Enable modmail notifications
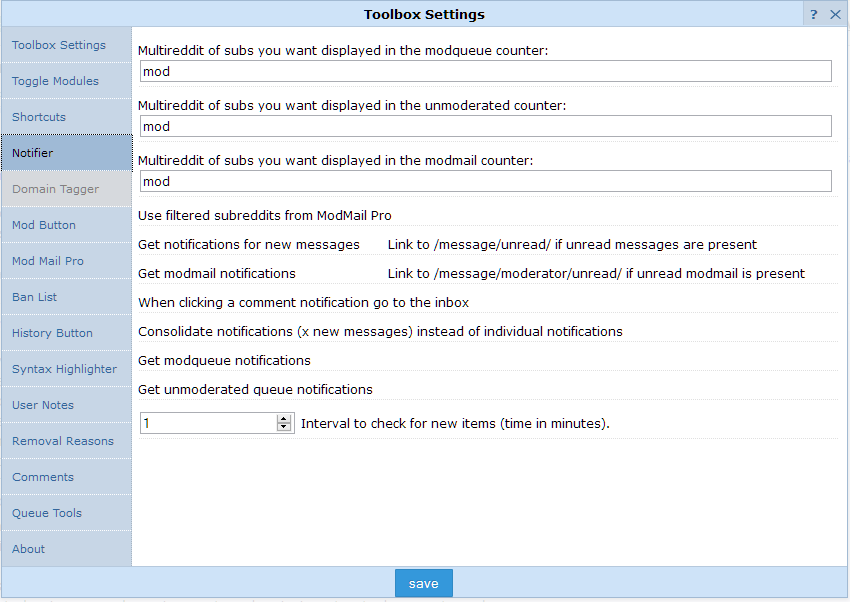Image resolution: width=850 pixels, height=602 pixels. (x=220, y=273)
